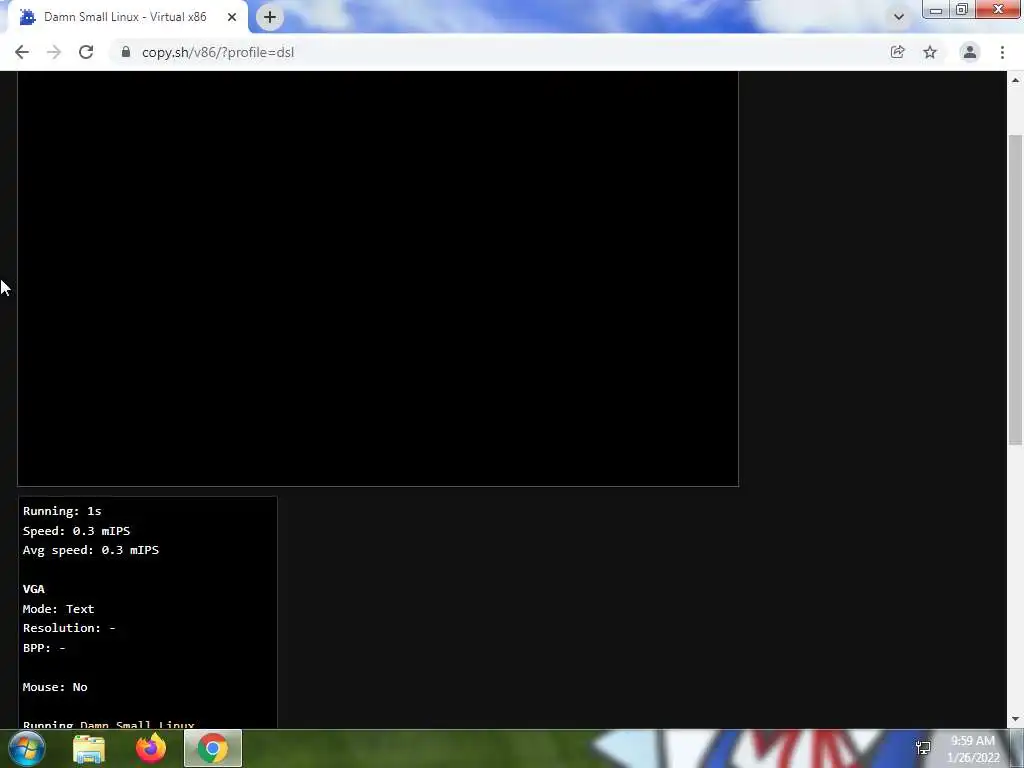The height and width of the screenshot is (768, 1024).
Task: Share this page using share icon
Action: pos(898,52)
